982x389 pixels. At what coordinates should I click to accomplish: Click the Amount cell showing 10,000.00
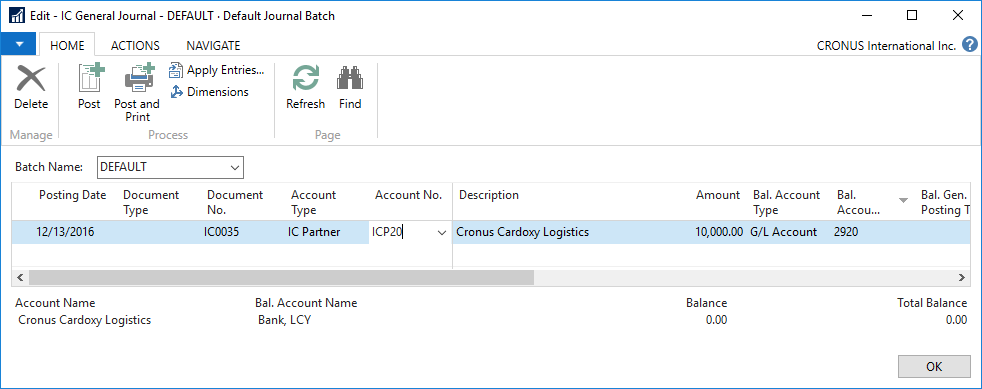[719, 232]
